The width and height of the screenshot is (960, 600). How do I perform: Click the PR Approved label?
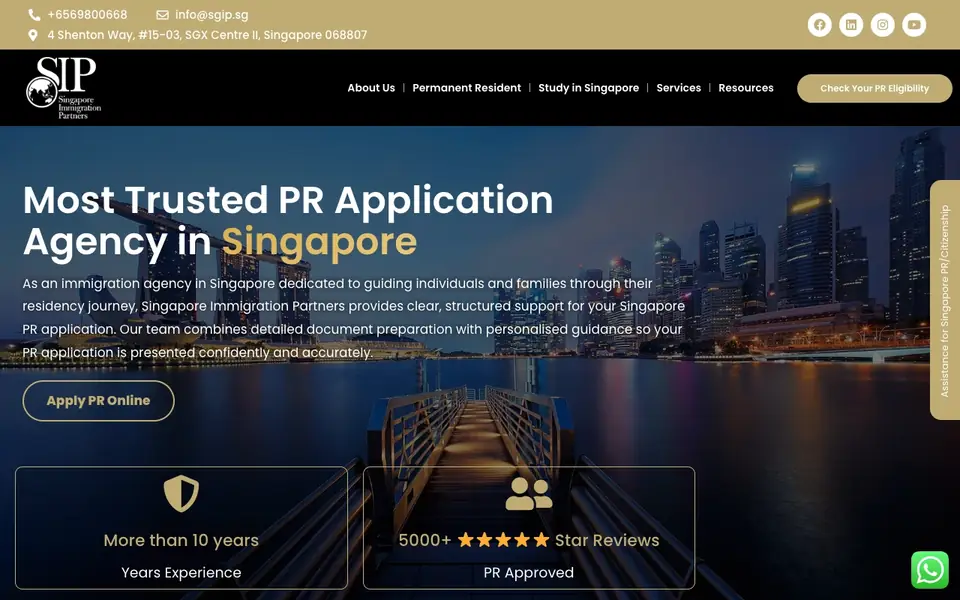[x=529, y=572]
